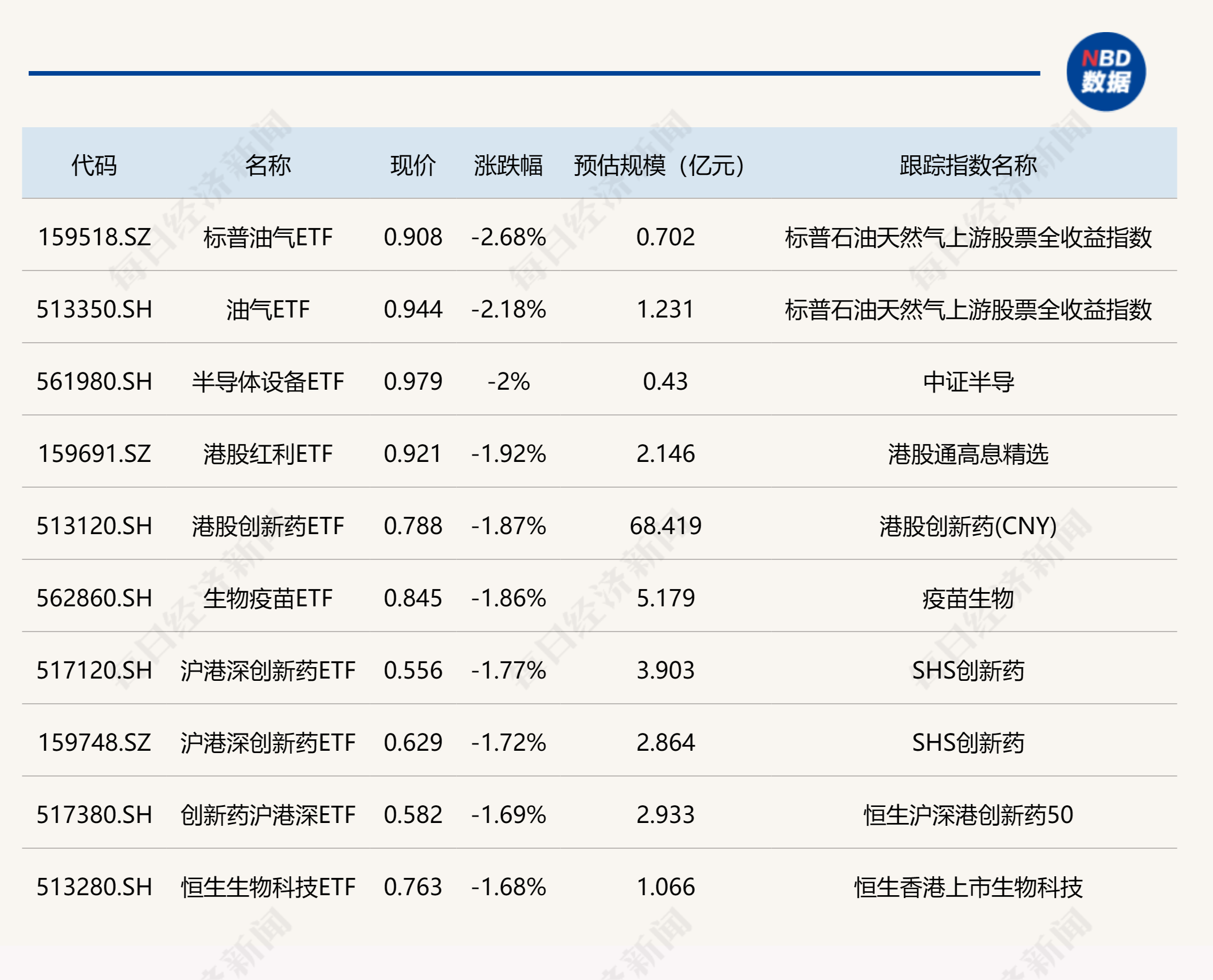Click the 预估规模（亿元） column header
The height and width of the screenshot is (980, 1213).
coord(659,166)
